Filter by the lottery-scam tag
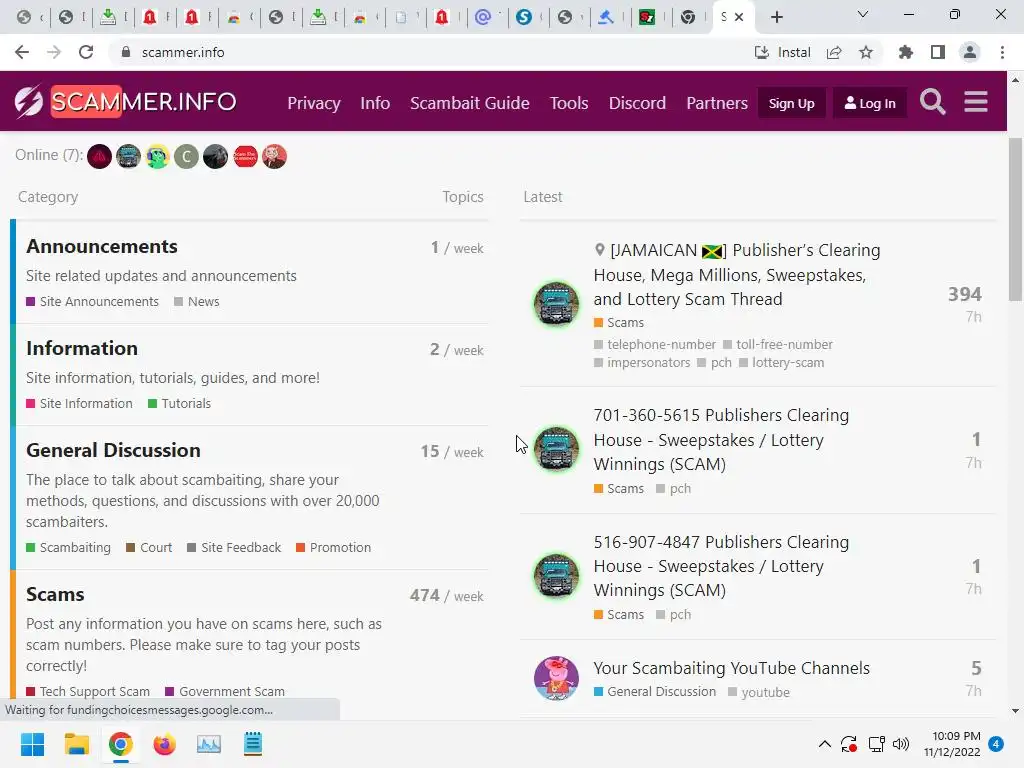Image resolution: width=1024 pixels, height=768 pixels. pos(782,362)
